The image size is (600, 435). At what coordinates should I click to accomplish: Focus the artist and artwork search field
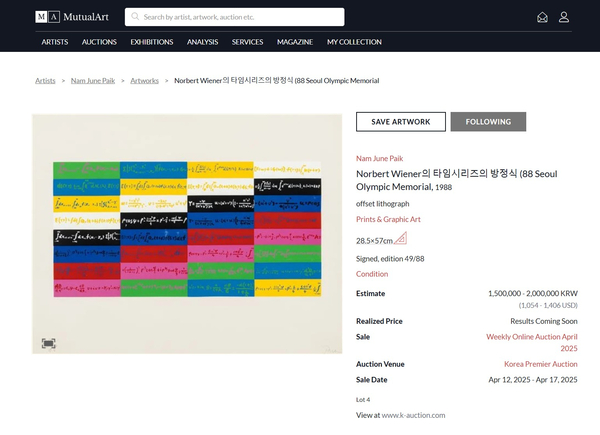coord(240,17)
